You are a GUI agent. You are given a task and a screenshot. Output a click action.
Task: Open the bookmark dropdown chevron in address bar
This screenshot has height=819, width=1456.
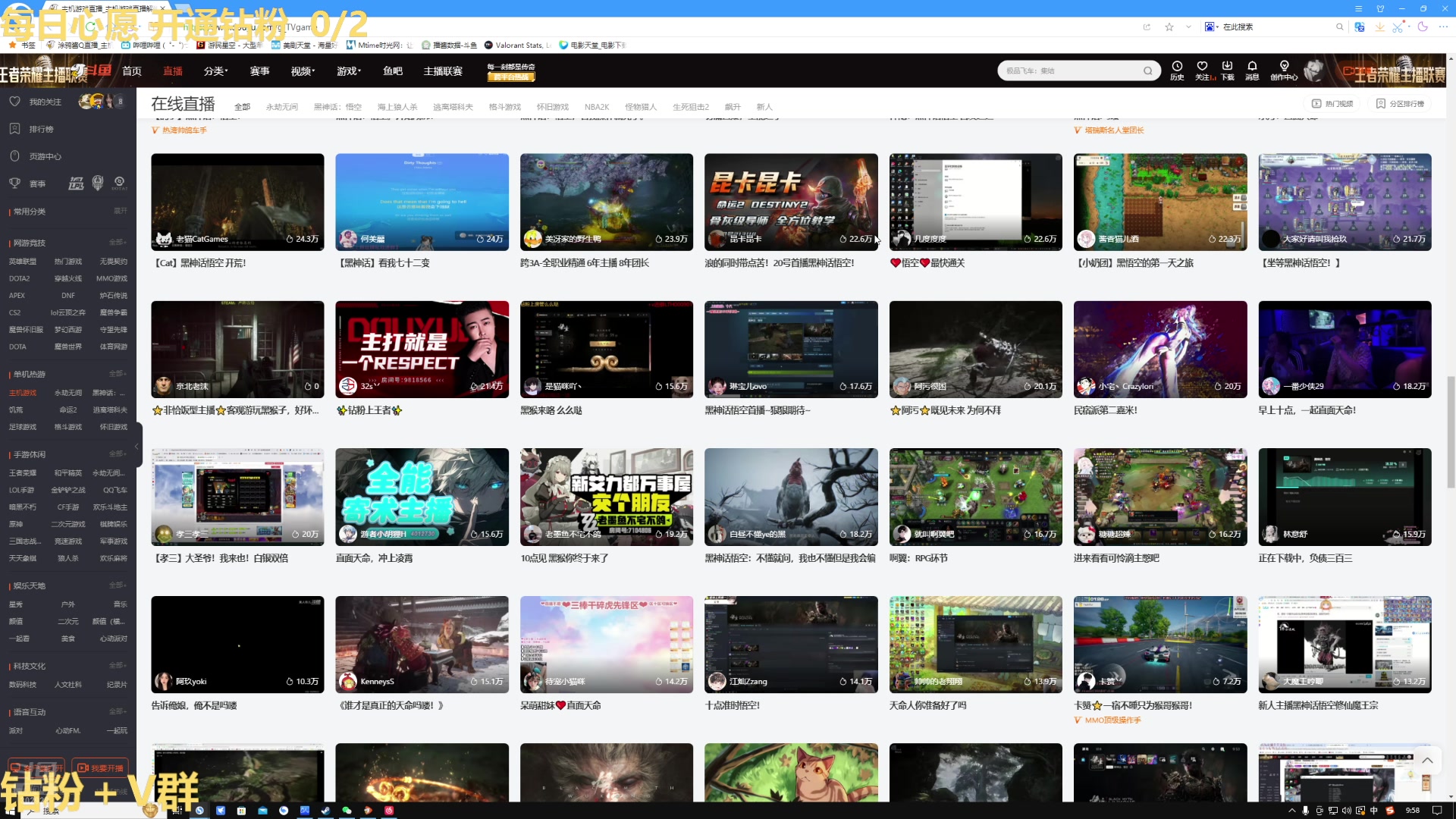pos(1188,27)
